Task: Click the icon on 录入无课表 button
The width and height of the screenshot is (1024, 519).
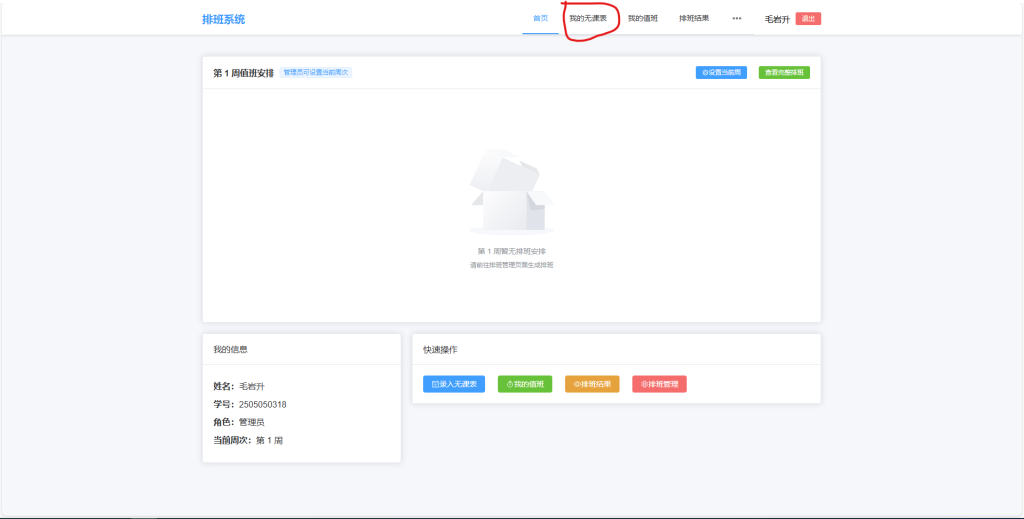Action: (x=435, y=384)
